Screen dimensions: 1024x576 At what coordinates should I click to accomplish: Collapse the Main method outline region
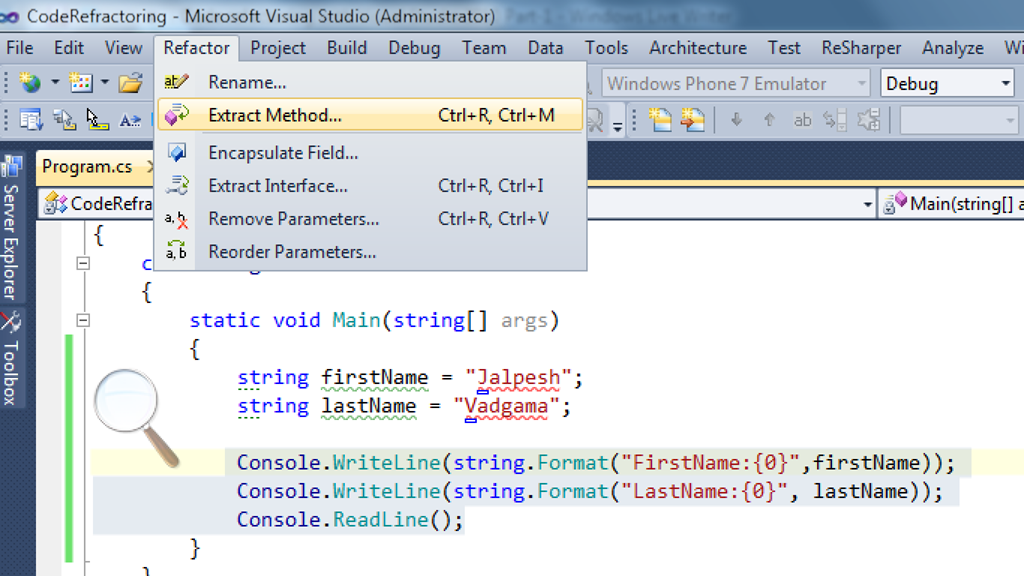tap(83, 321)
